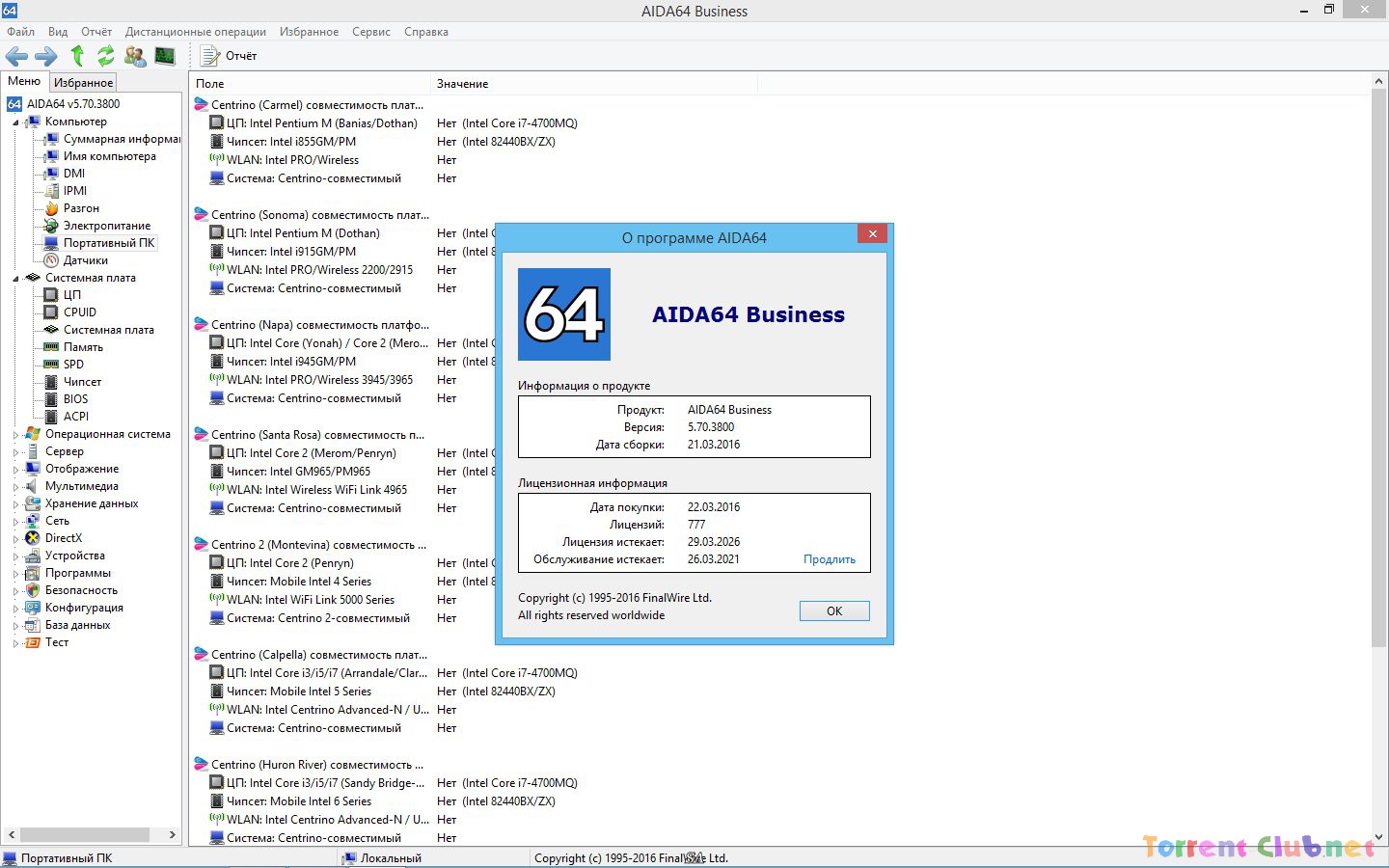Expand the Операционная система node
Screen dimensions: 1389x868
(x=15, y=435)
